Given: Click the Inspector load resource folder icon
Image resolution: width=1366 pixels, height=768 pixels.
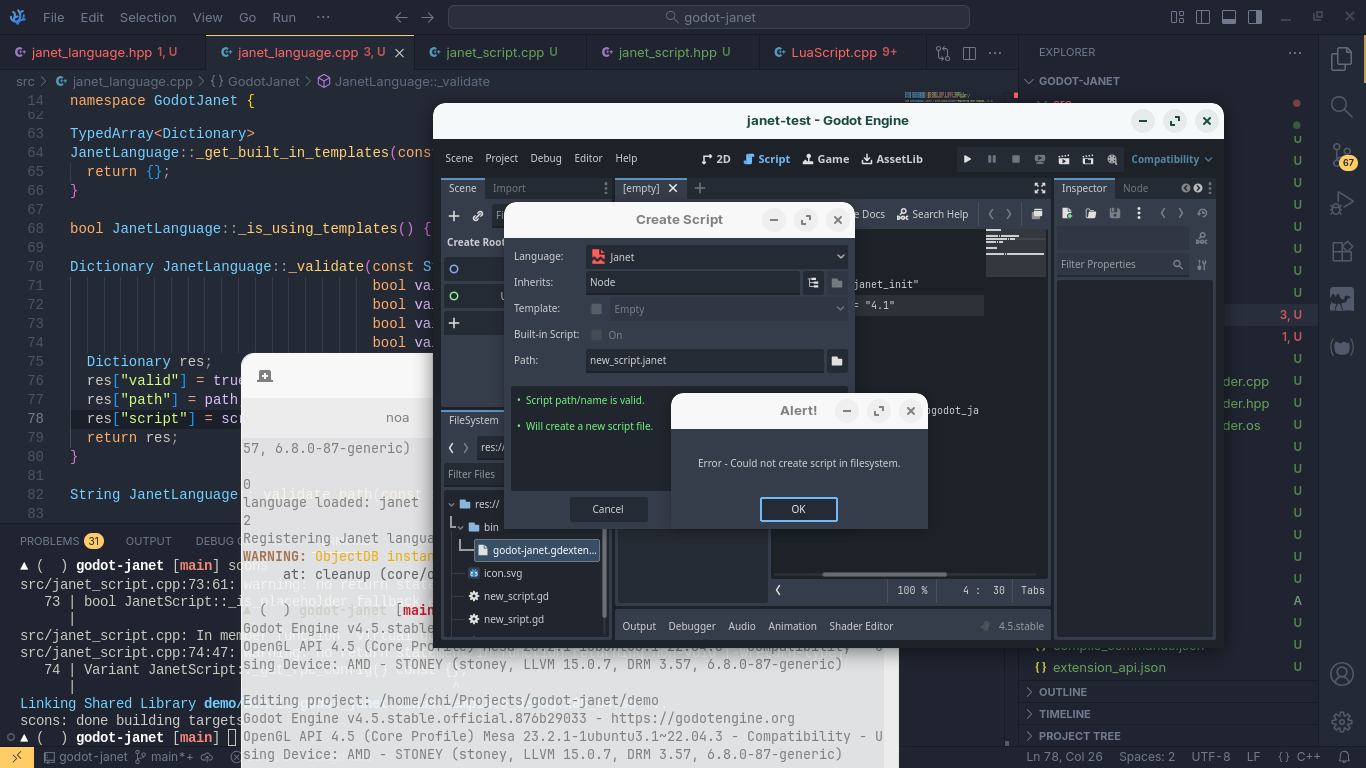Looking at the screenshot, I should 1091,214.
